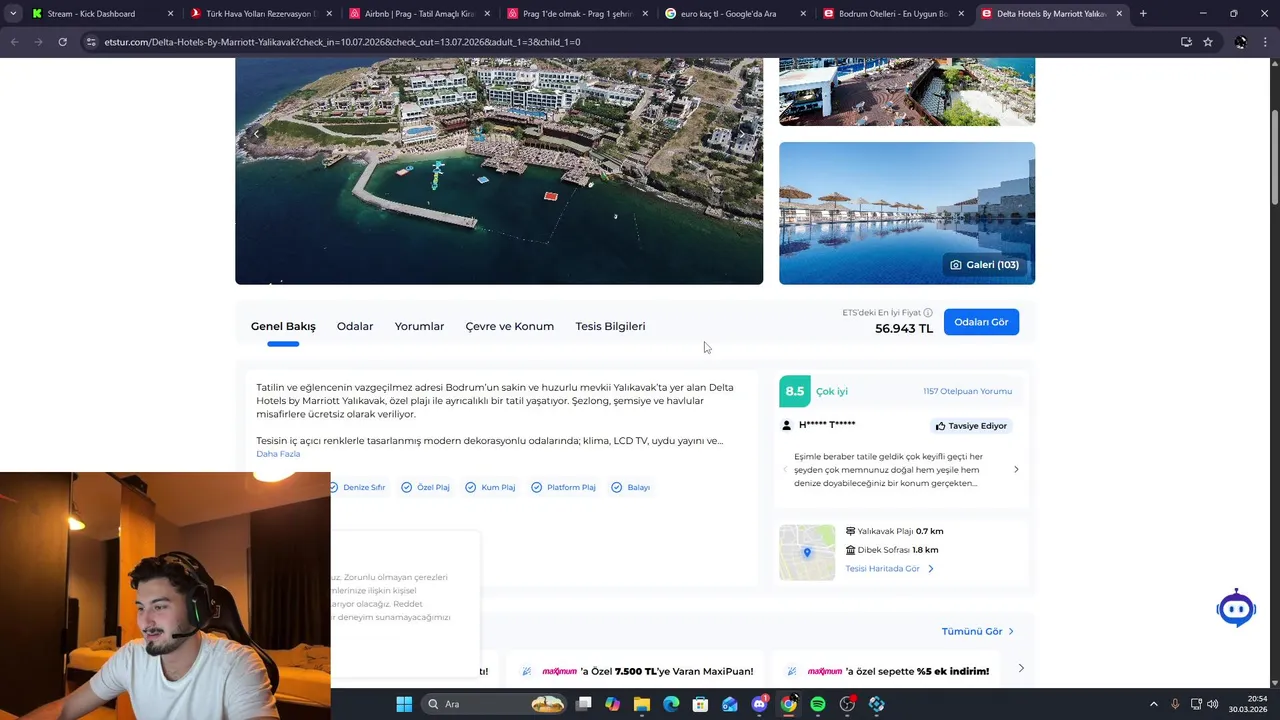Go back in browser history
1280x720 pixels.
14,42
